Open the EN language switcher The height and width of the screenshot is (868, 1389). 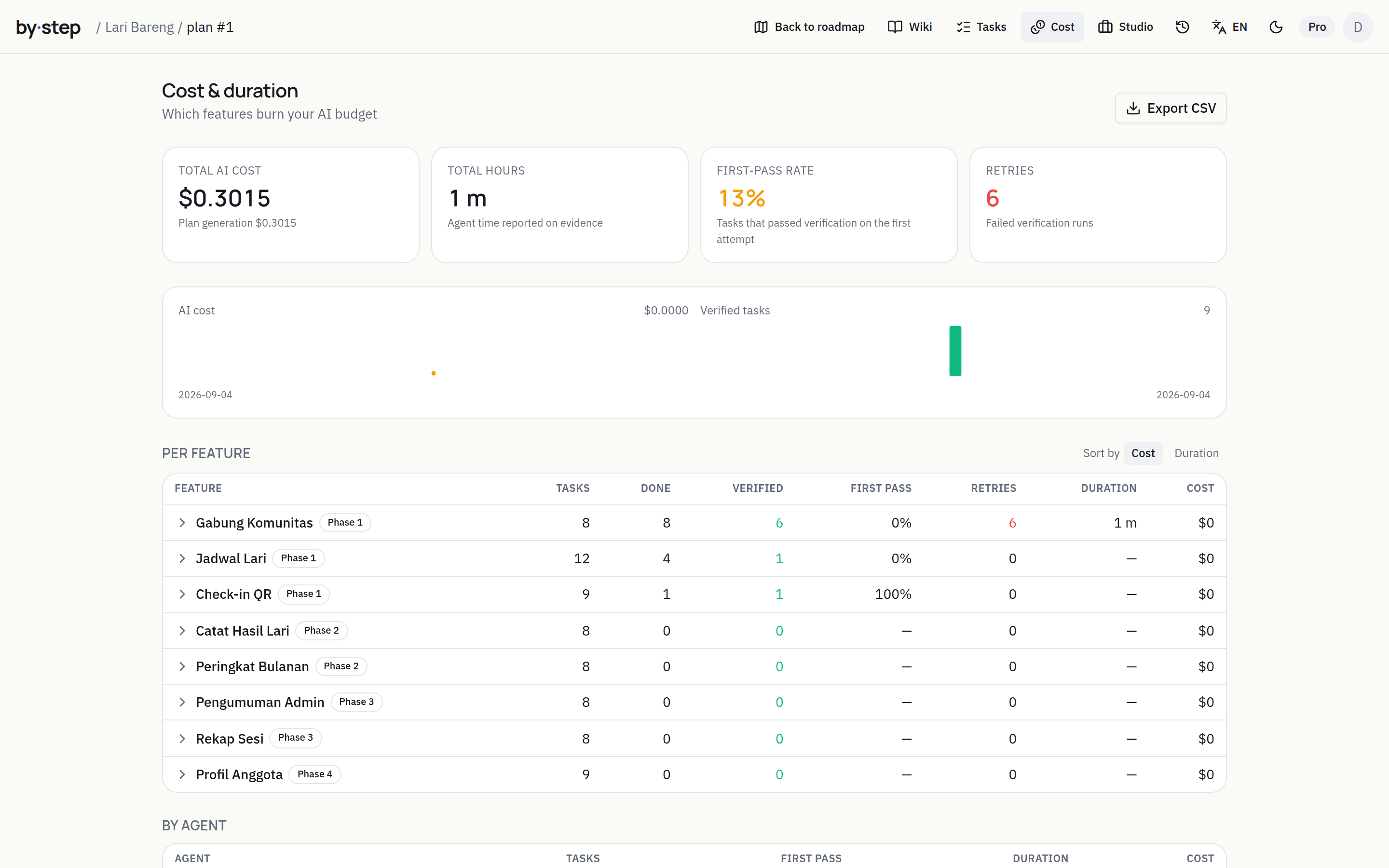(x=1229, y=27)
